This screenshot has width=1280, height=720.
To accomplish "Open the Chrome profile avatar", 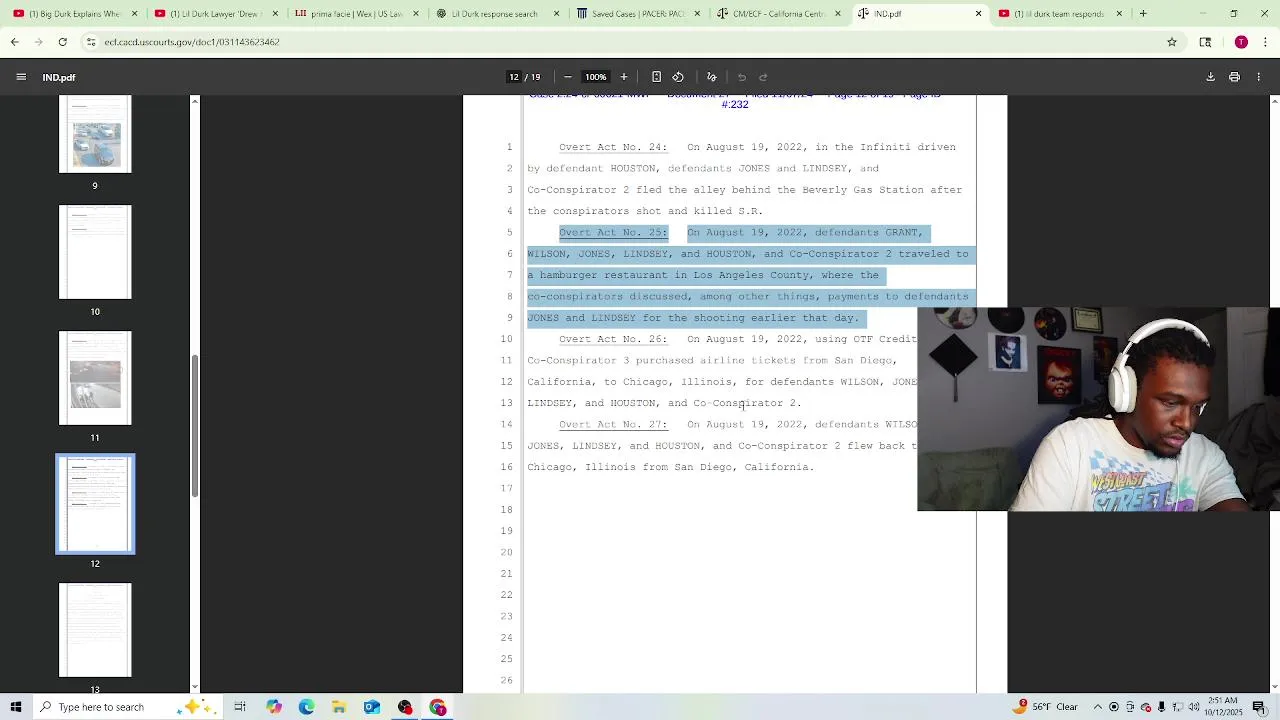I will (1241, 42).
